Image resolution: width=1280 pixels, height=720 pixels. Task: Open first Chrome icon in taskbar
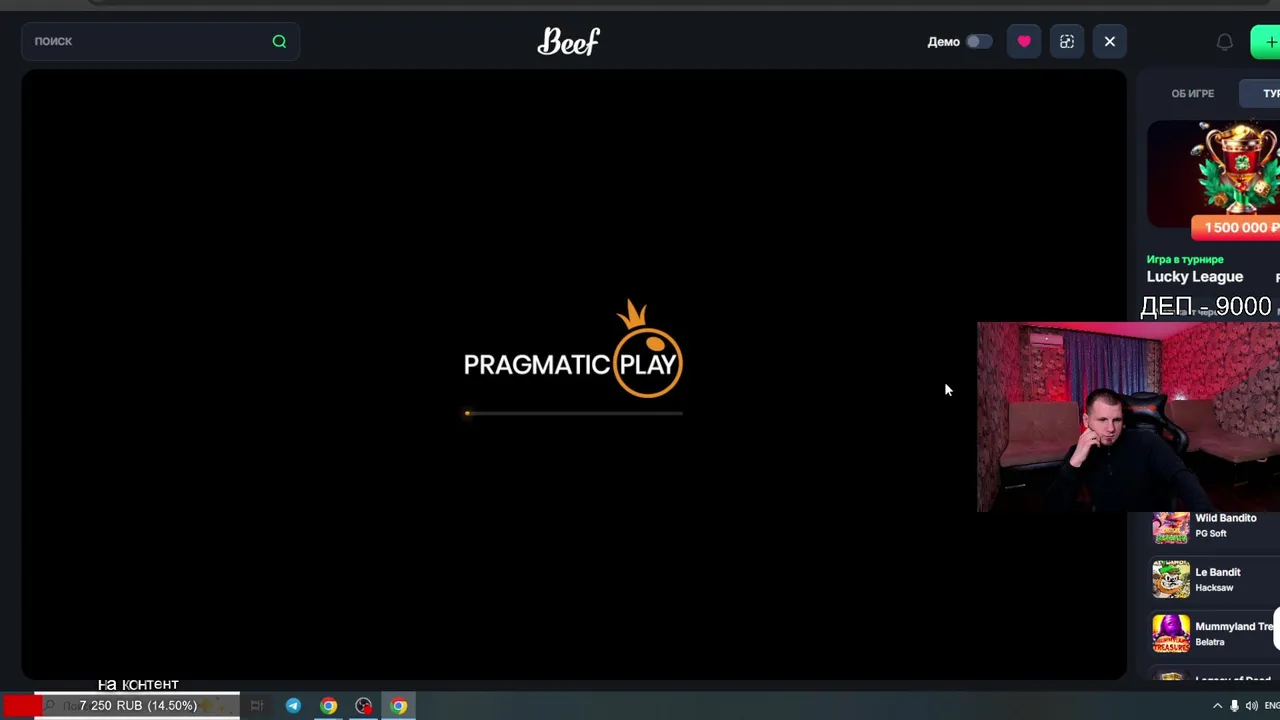328,706
